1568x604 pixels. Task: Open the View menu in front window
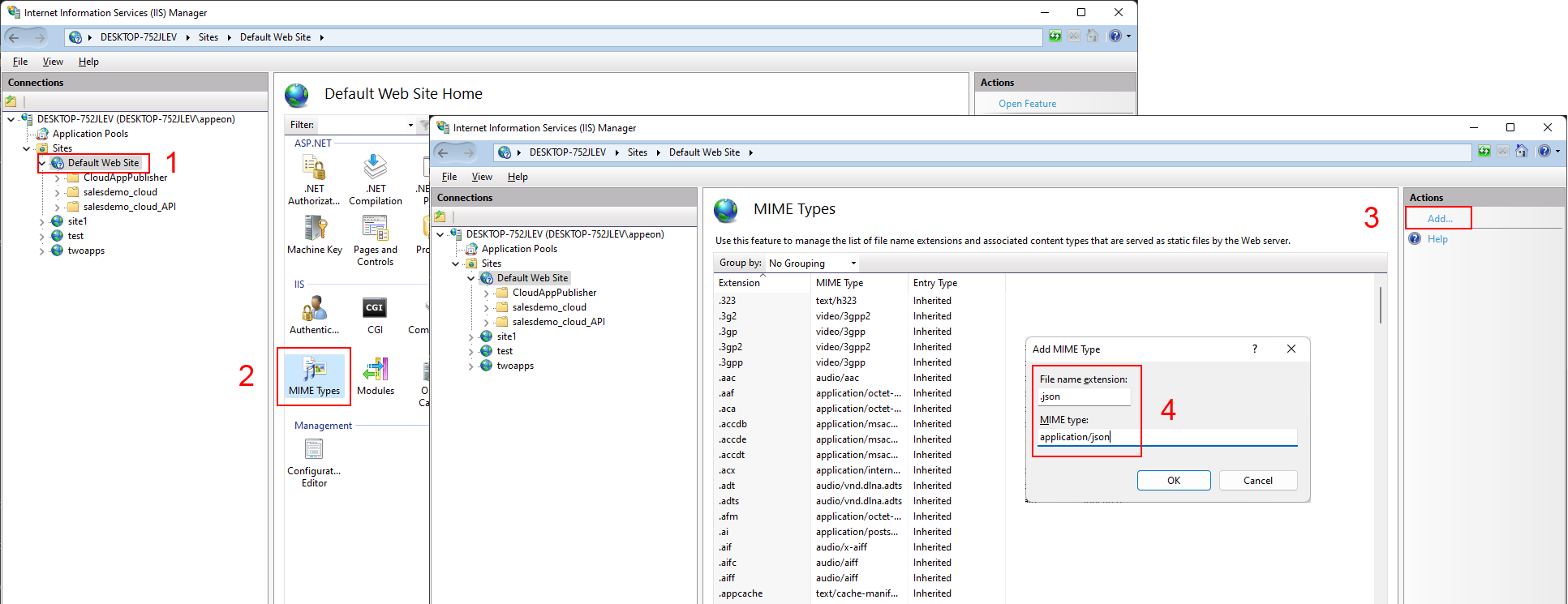pyautogui.click(x=482, y=177)
